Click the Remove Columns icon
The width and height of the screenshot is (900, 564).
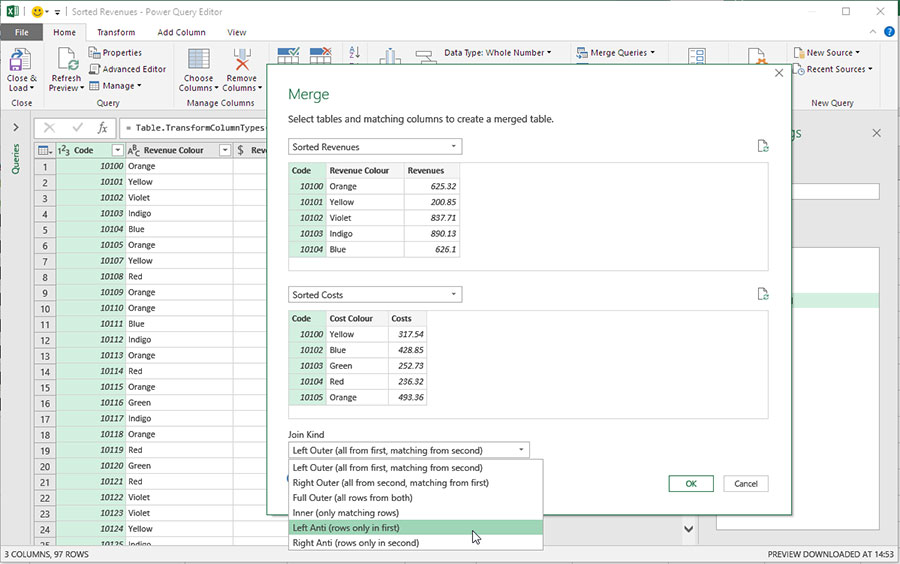pyautogui.click(x=242, y=61)
